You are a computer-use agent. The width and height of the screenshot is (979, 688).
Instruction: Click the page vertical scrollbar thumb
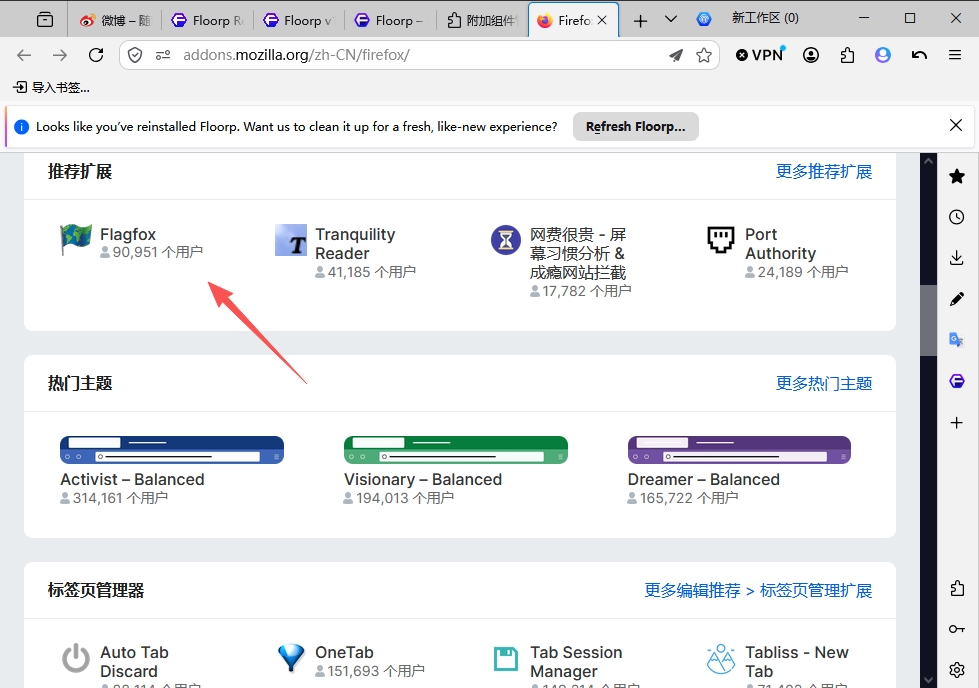928,320
